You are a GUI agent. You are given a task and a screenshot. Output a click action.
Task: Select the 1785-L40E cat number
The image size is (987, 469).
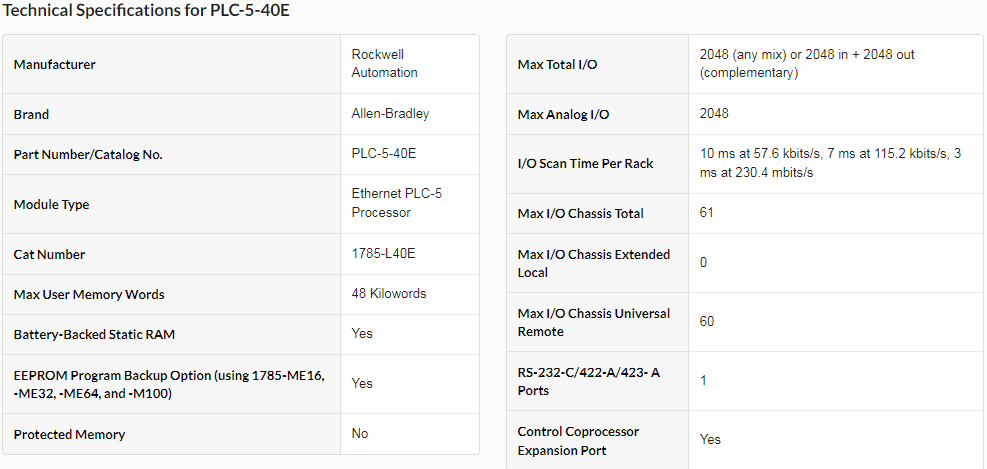click(383, 254)
